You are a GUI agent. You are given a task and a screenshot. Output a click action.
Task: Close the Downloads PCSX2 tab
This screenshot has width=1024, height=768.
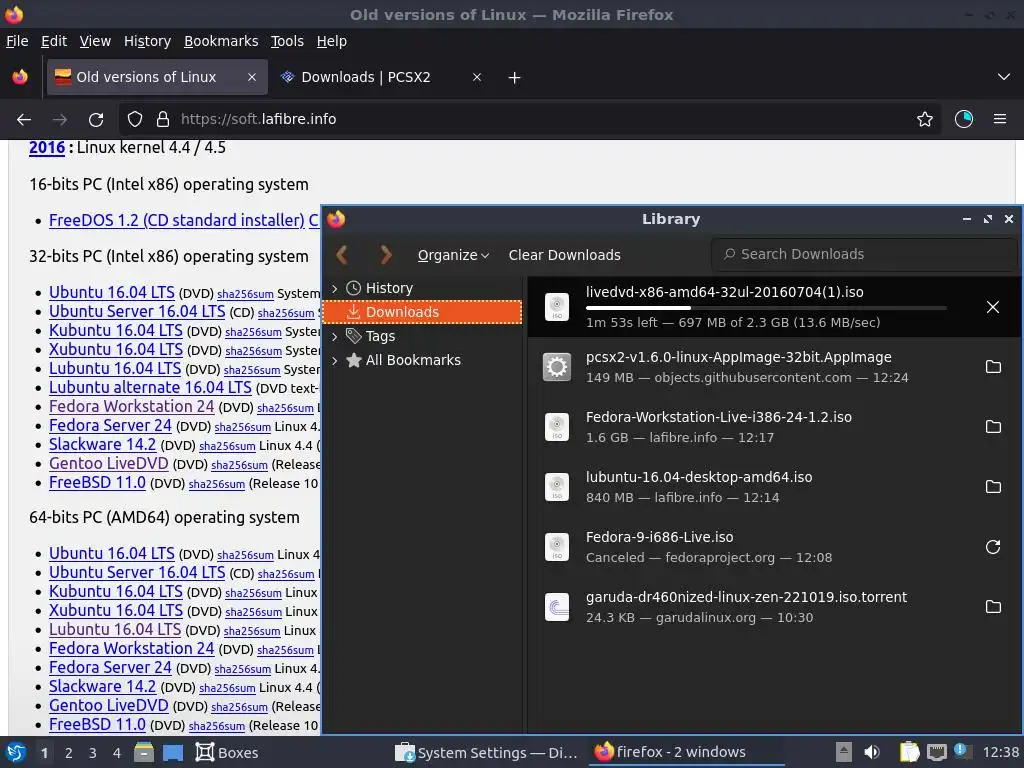[x=477, y=77]
